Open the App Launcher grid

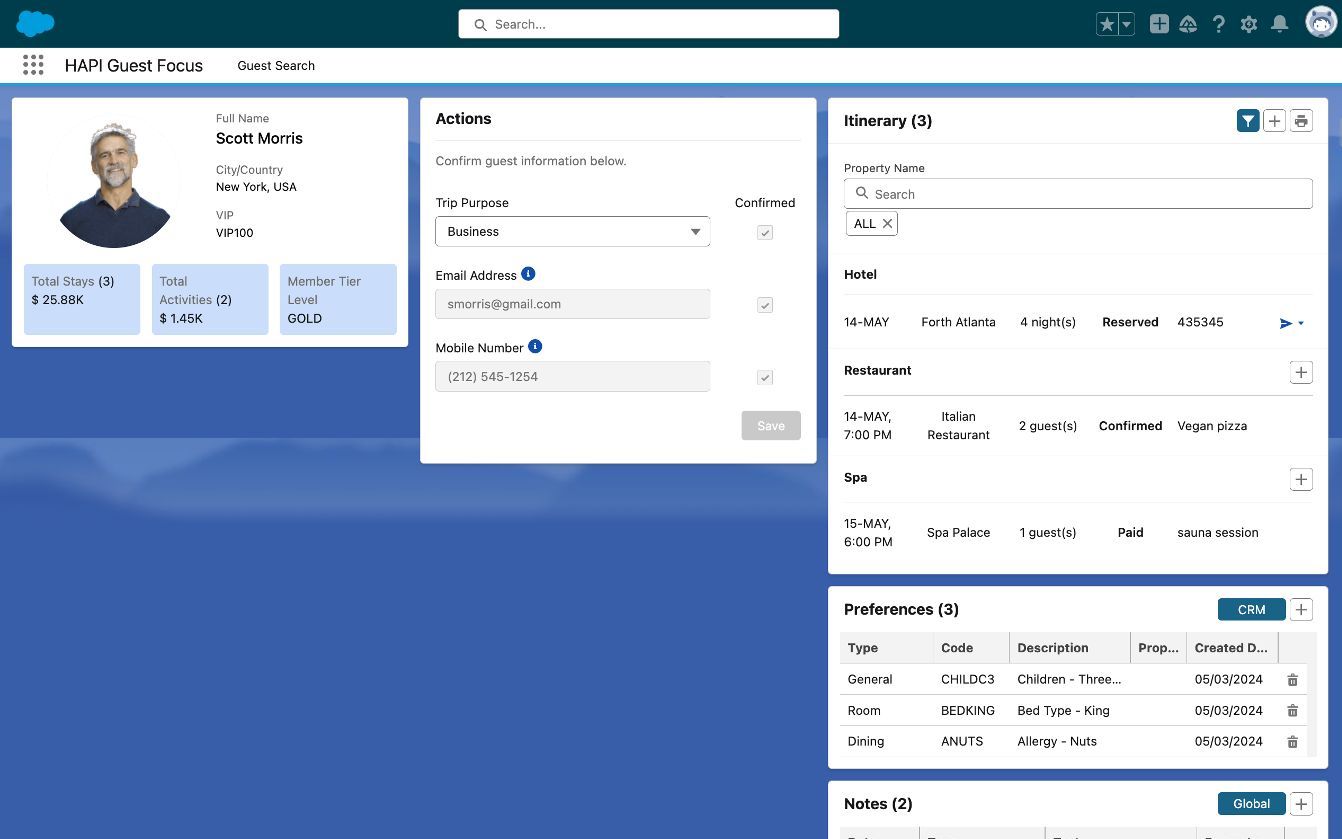33,66
